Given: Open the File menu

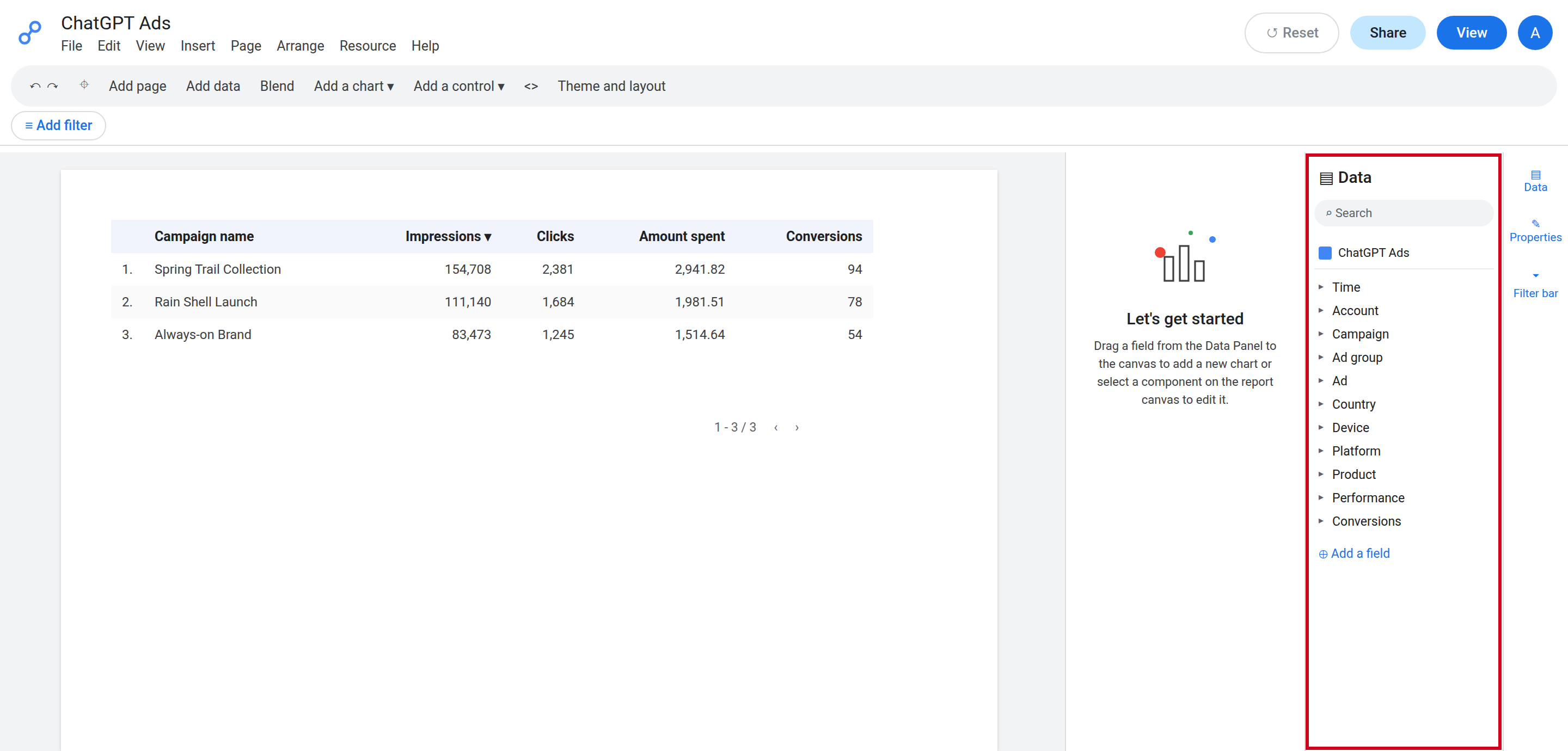Looking at the screenshot, I should pos(71,46).
